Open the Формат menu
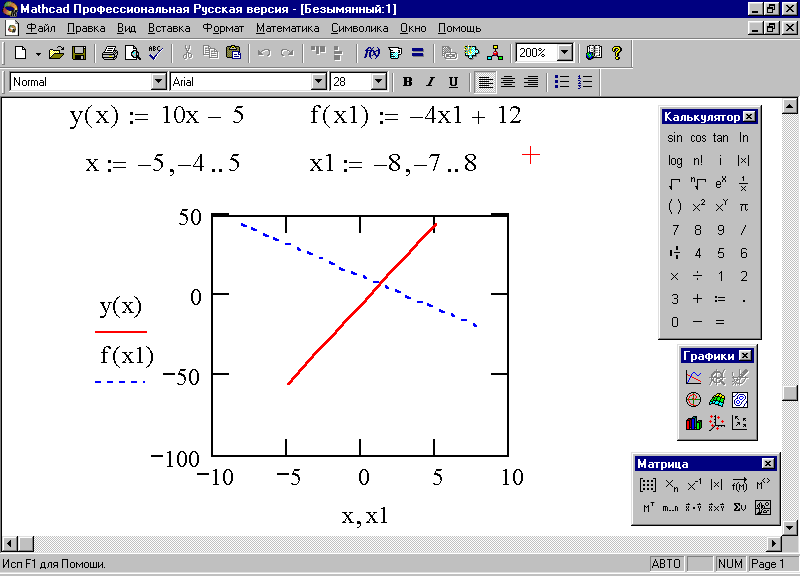The width and height of the screenshot is (800, 576). (223, 28)
